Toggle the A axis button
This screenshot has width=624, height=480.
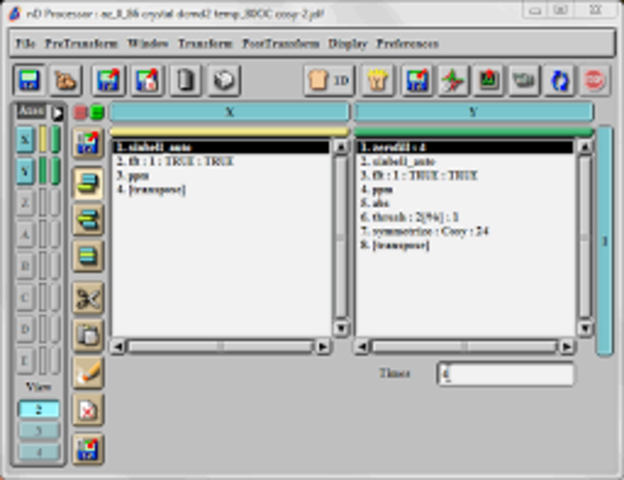tap(25, 234)
